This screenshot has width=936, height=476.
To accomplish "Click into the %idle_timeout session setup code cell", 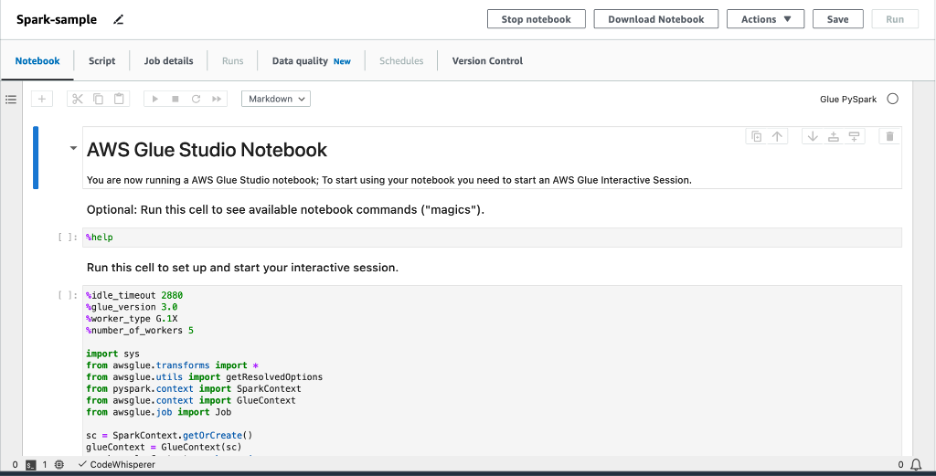I will click(492, 370).
